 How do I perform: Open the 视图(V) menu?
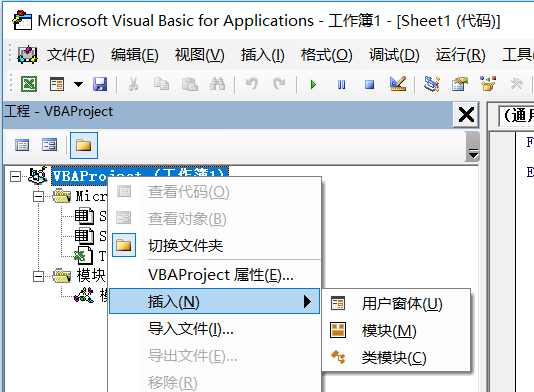click(x=200, y=55)
